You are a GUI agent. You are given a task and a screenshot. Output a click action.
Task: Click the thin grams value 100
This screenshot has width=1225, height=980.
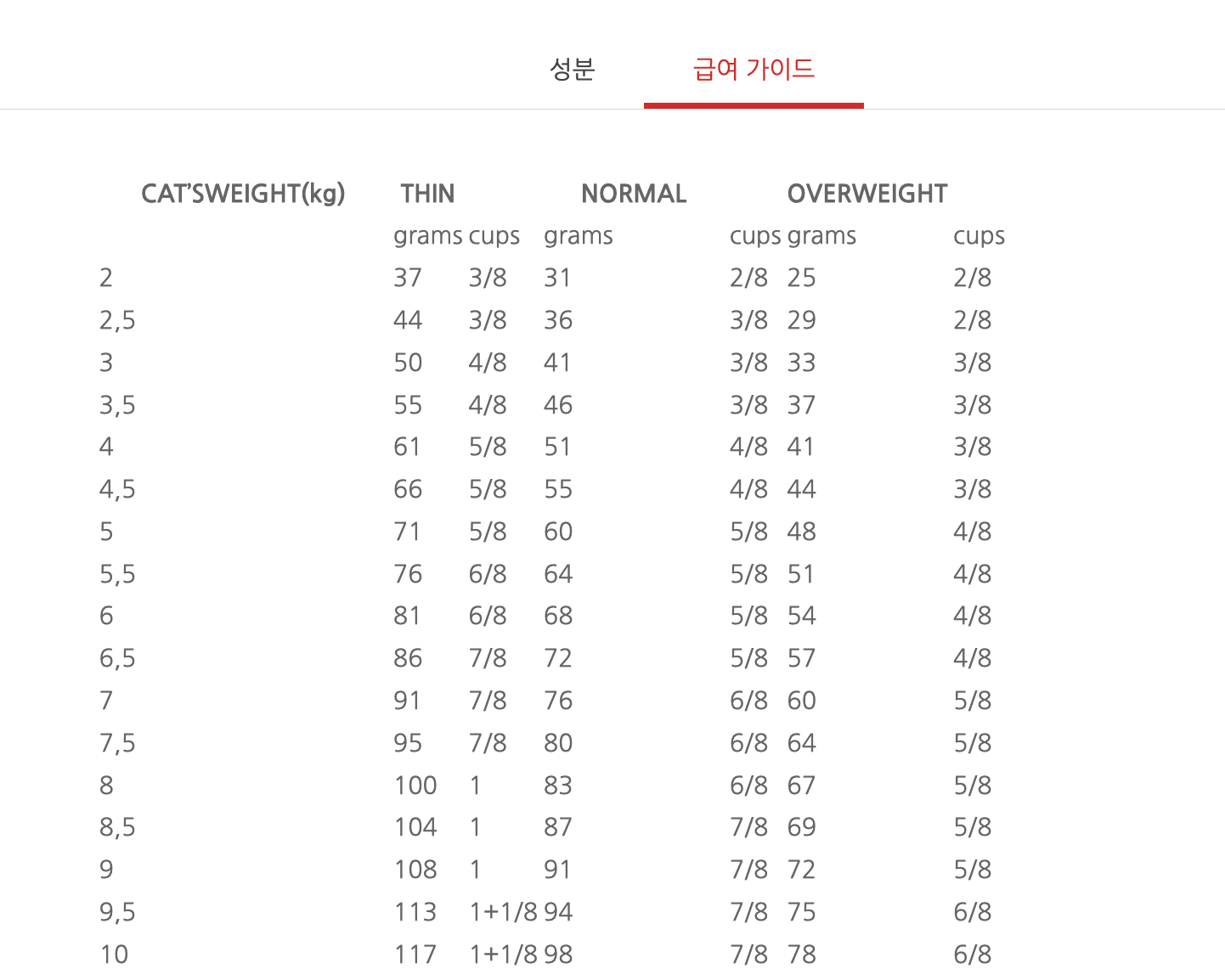pos(415,786)
